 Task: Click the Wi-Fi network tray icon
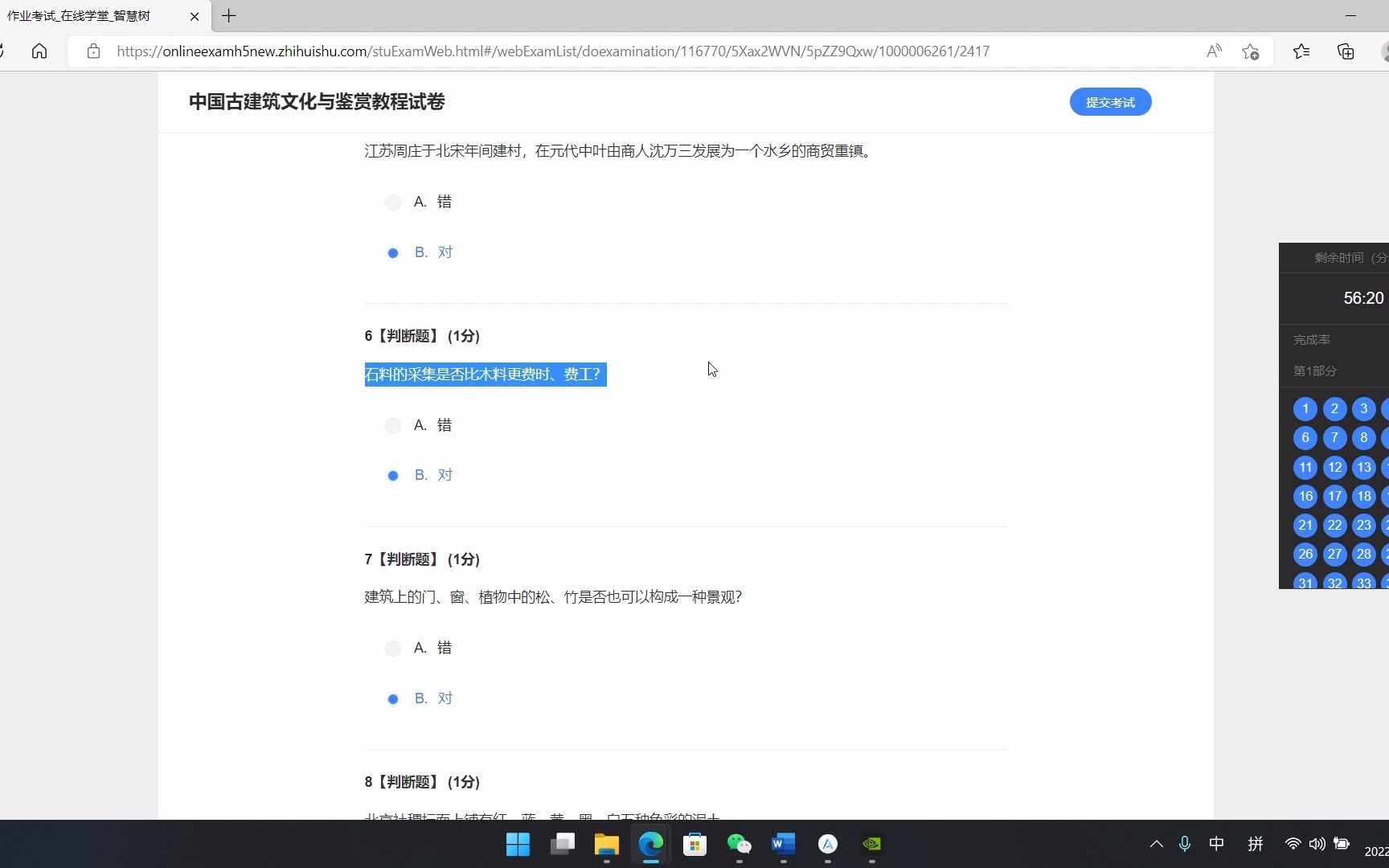pyautogui.click(x=1293, y=844)
